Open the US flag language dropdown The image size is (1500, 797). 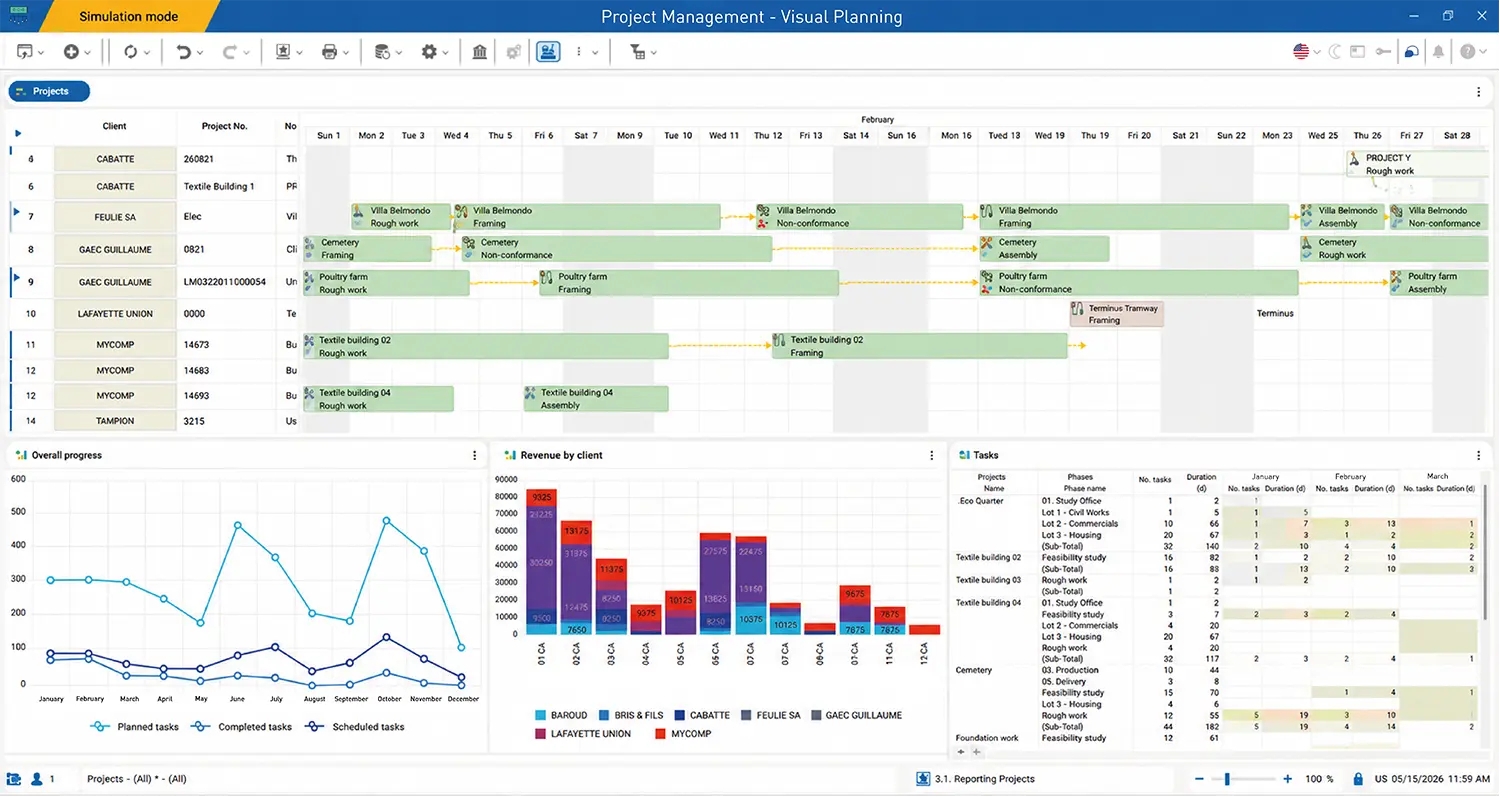1306,52
